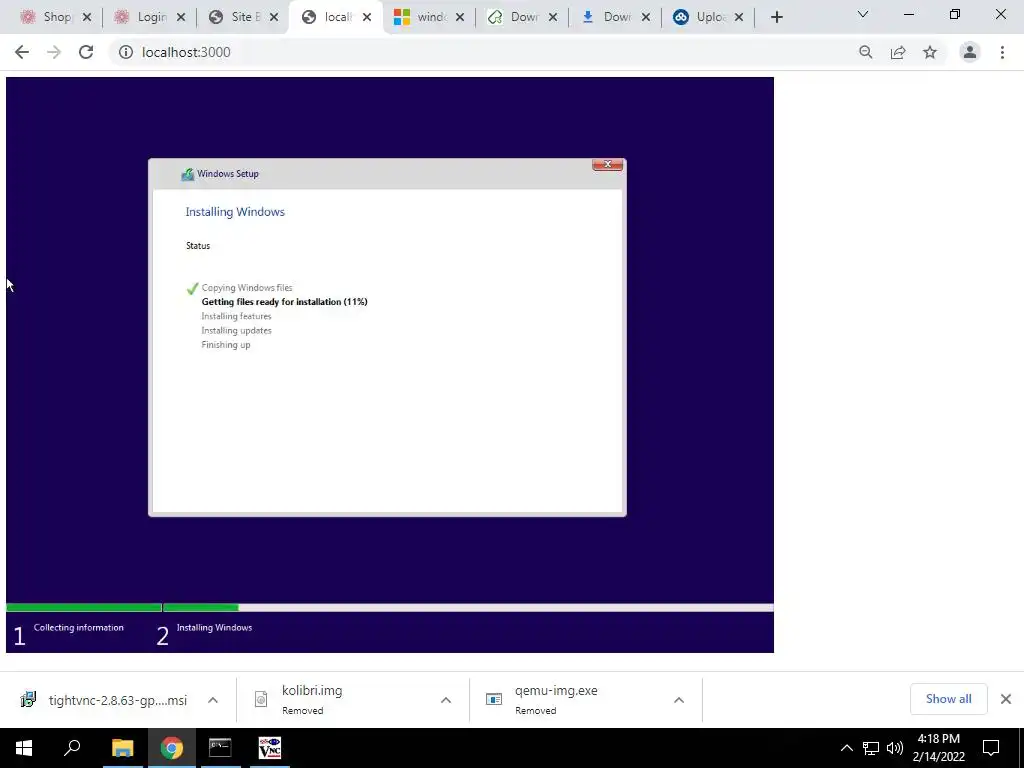
Task: Click 'Getting files ready for installation' text
Action: pos(285,302)
